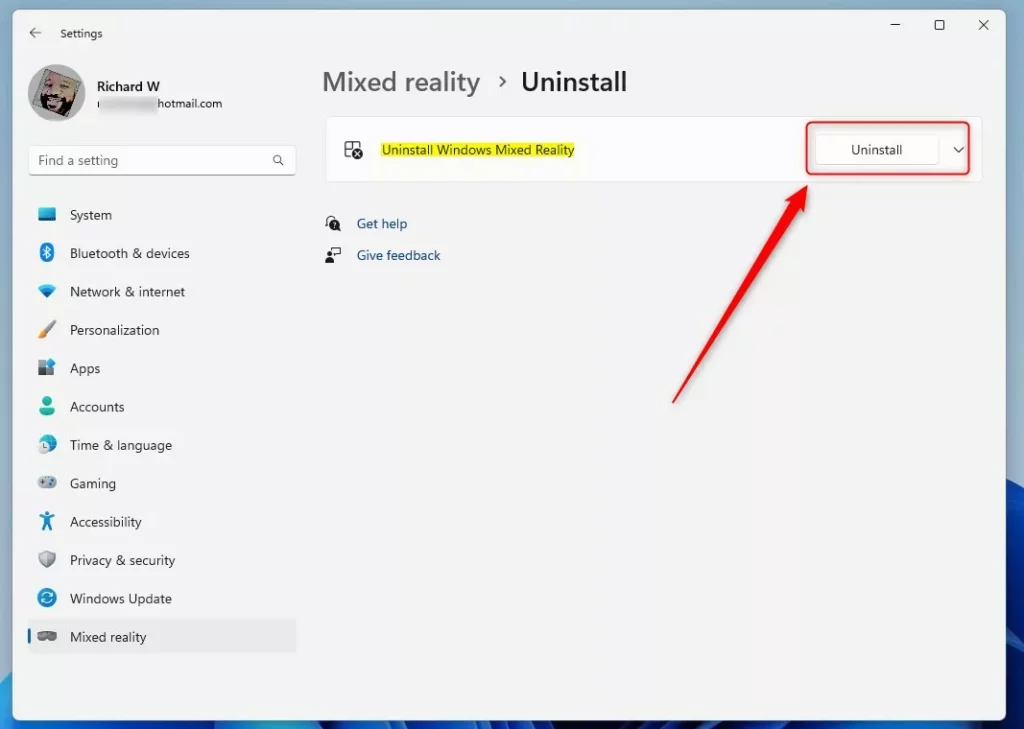Open the Get help link
1024x729 pixels.
[x=381, y=223]
